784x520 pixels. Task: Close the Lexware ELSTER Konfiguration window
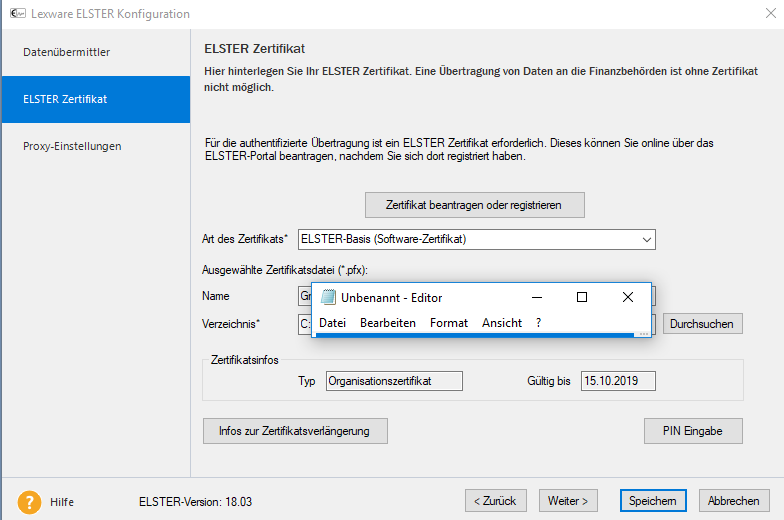click(x=770, y=14)
